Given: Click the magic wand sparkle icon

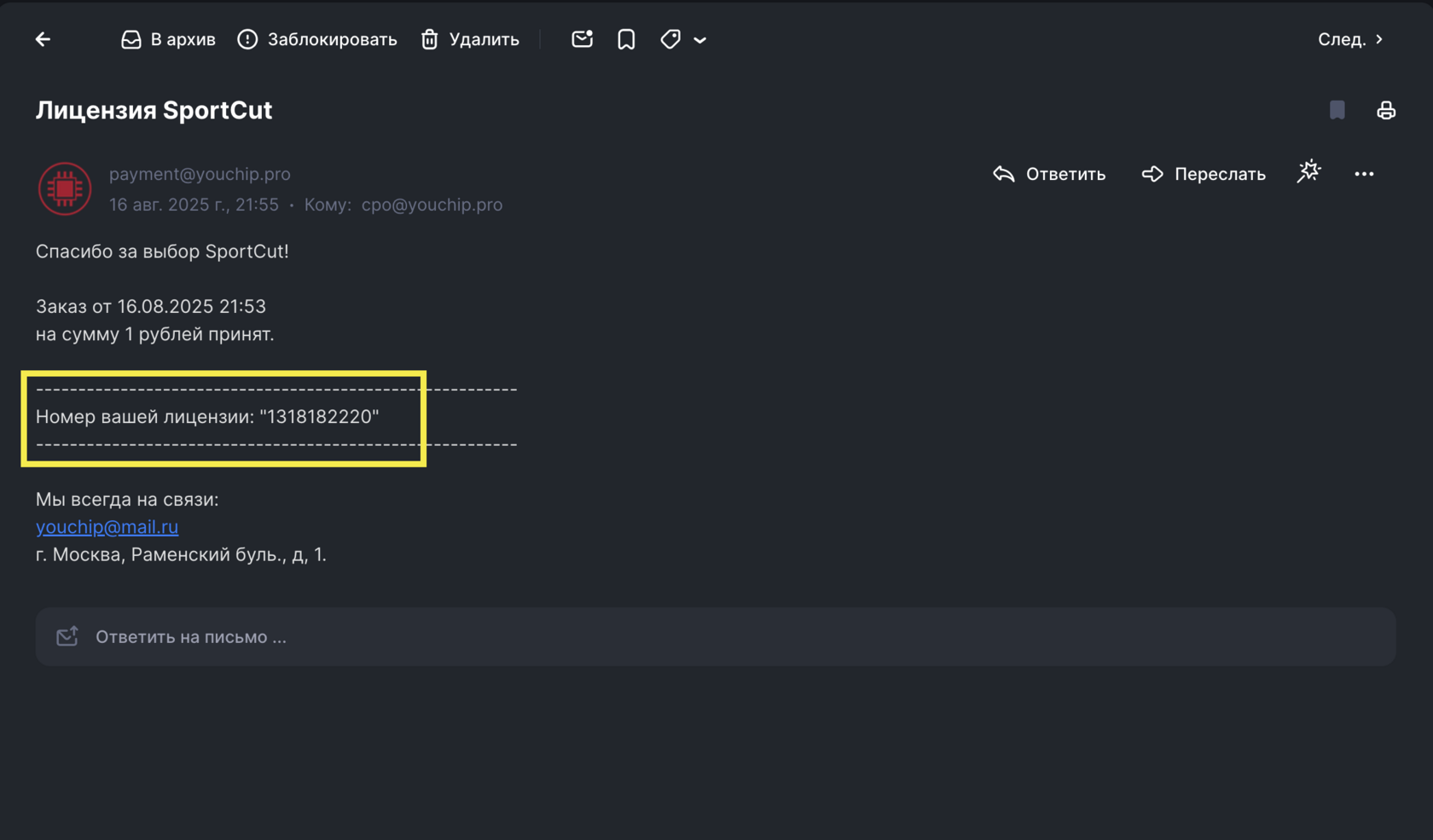Looking at the screenshot, I should [1309, 172].
